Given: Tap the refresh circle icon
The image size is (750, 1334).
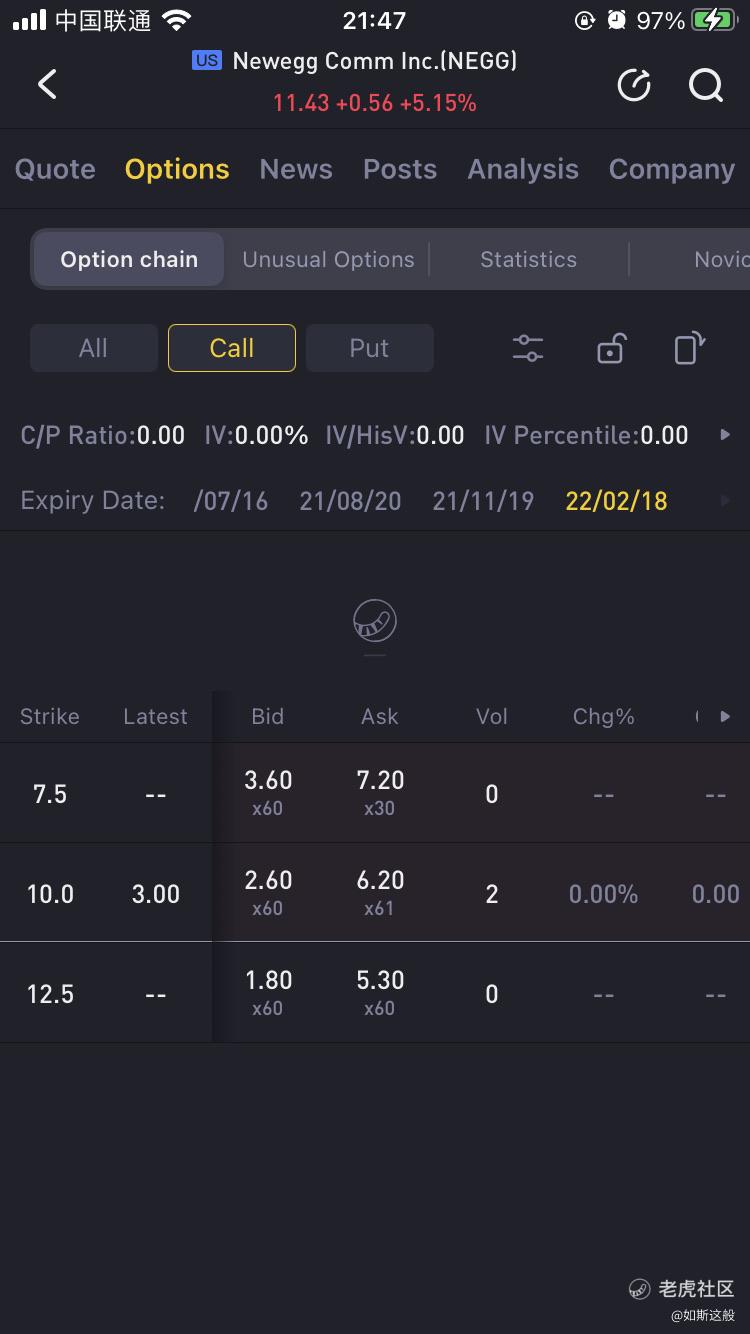Looking at the screenshot, I should tap(634, 86).
